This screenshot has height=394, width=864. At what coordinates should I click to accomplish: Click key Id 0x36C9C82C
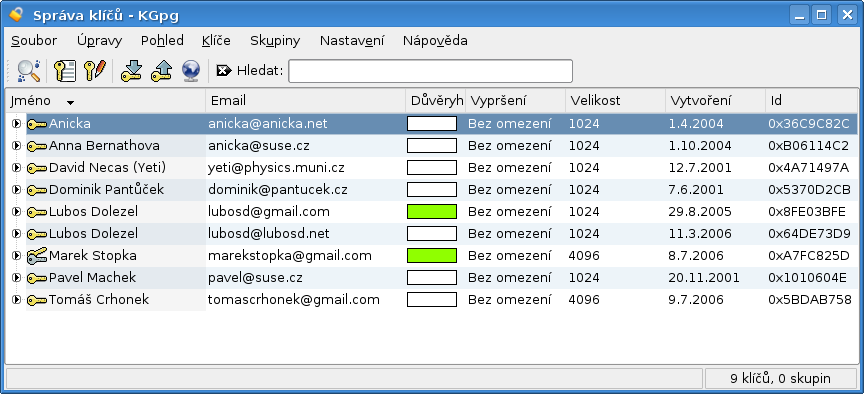[809, 124]
